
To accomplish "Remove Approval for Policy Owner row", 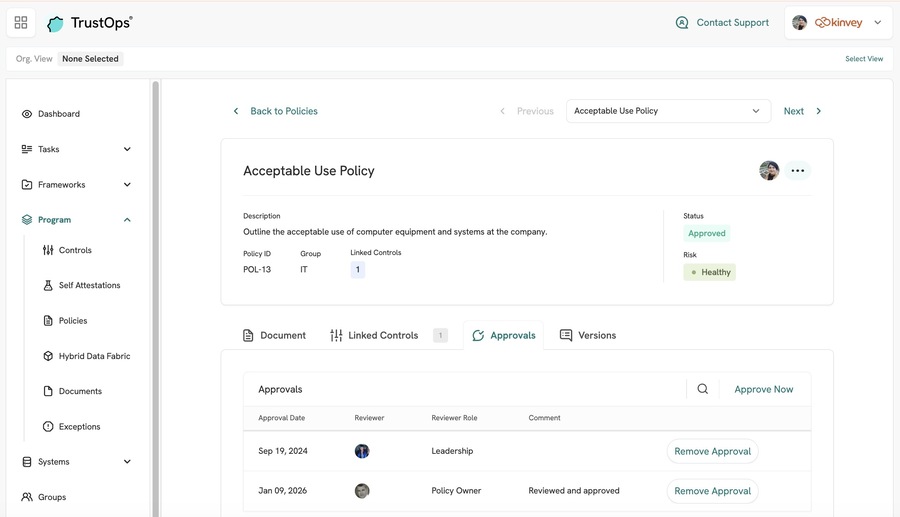I will [712, 491].
